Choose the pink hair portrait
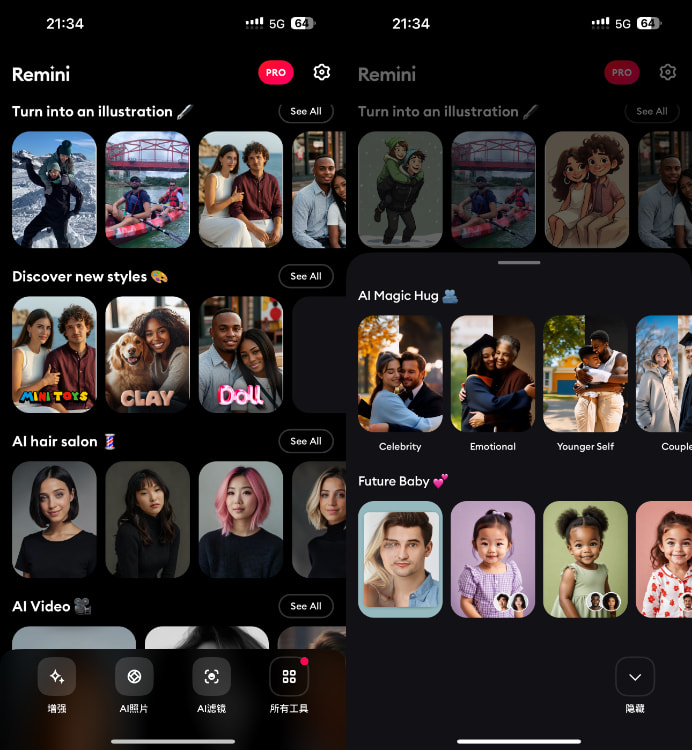 point(241,519)
